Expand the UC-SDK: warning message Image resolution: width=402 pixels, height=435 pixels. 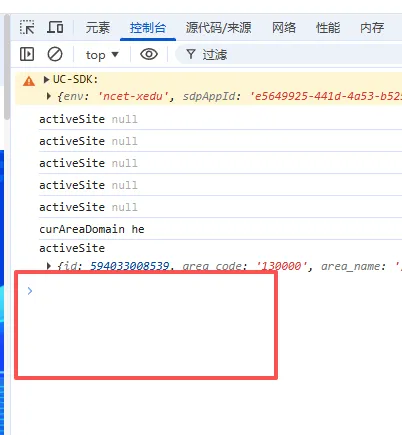[x=46, y=79]
